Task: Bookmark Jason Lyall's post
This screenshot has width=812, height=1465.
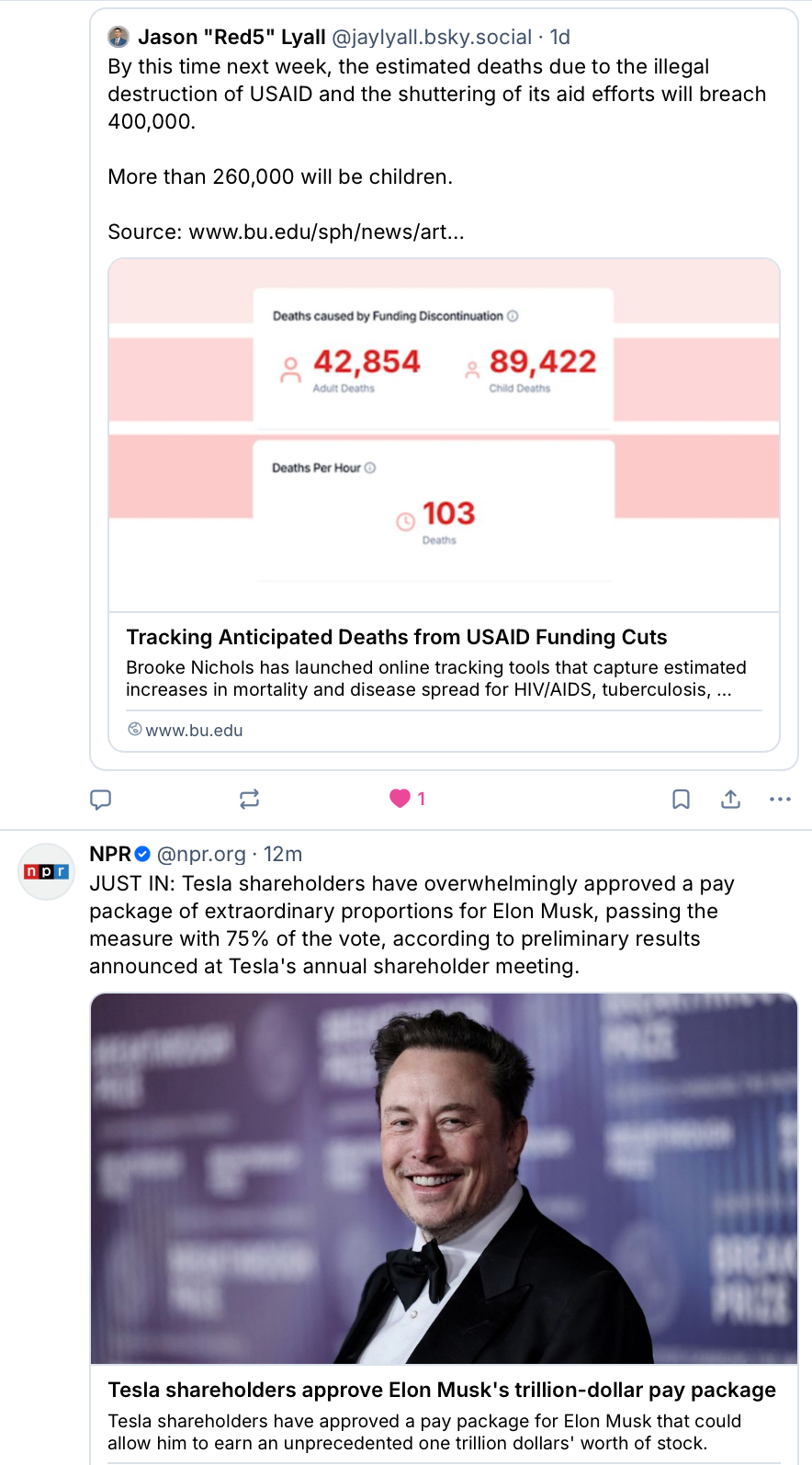Action: point(681,799)
